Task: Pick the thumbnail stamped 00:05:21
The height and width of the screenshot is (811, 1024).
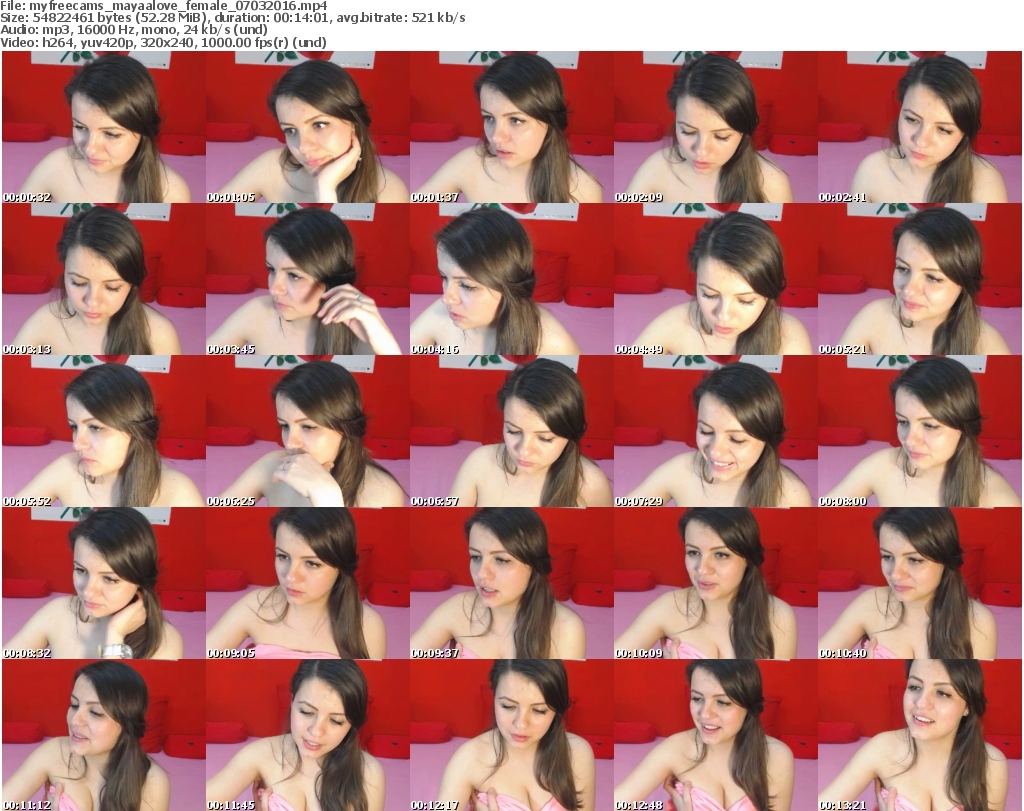Action: coord(920,279)
